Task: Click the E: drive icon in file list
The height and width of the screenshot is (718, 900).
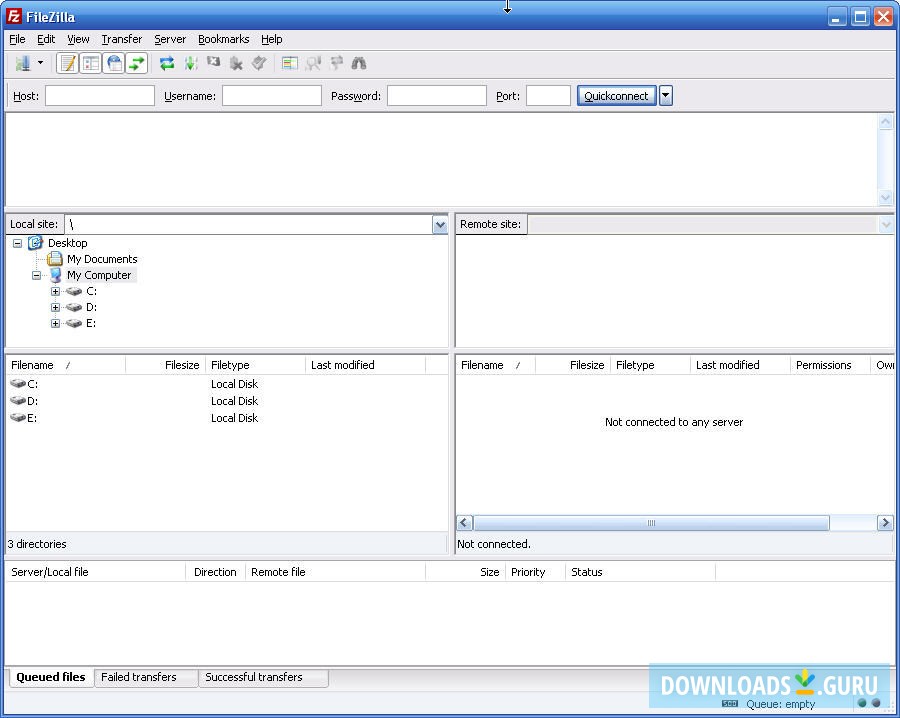Action: coord(18,418)
